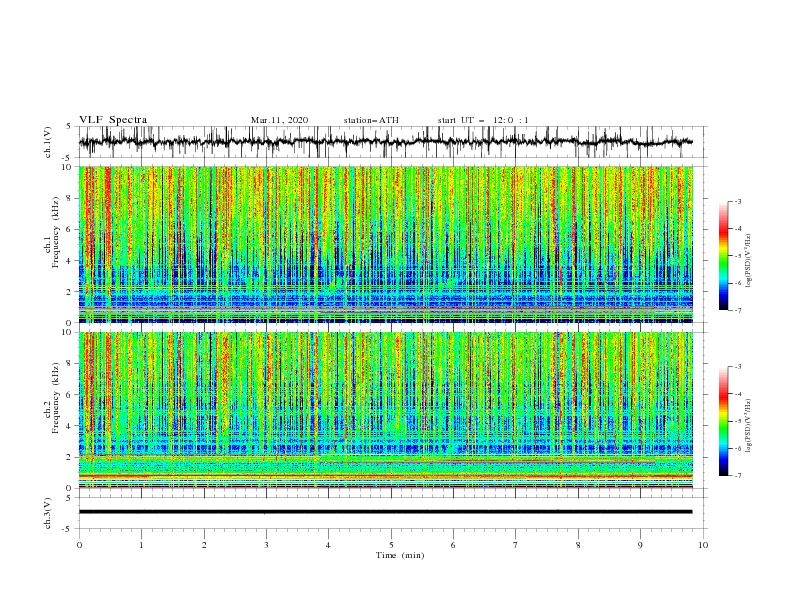This screenshot has height=612, width=792.
Task: Click time axis tick label "7"
Action: 516,545
